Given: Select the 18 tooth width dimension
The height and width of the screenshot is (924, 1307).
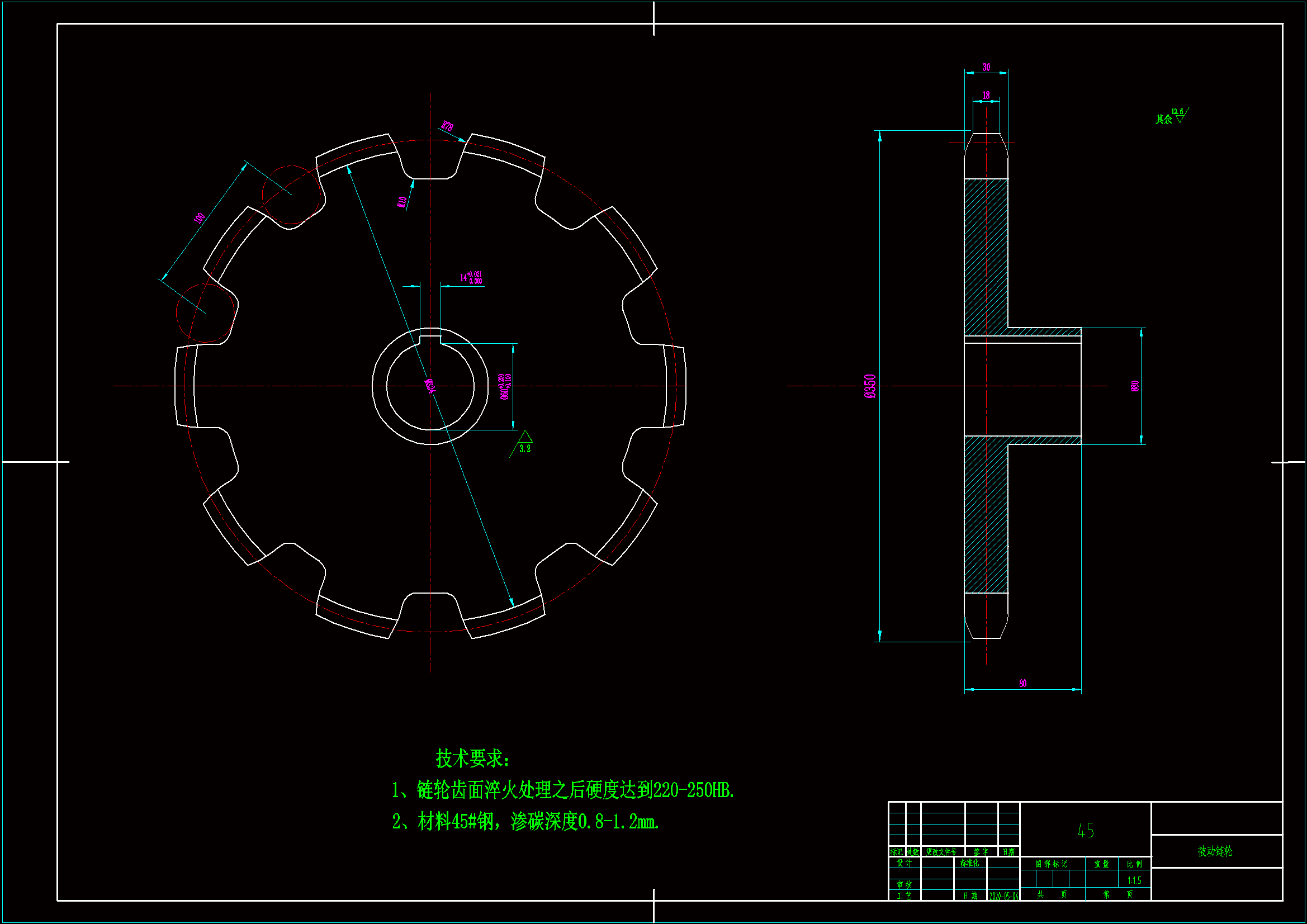Looking at the screenshot, I should coord(986,95).
